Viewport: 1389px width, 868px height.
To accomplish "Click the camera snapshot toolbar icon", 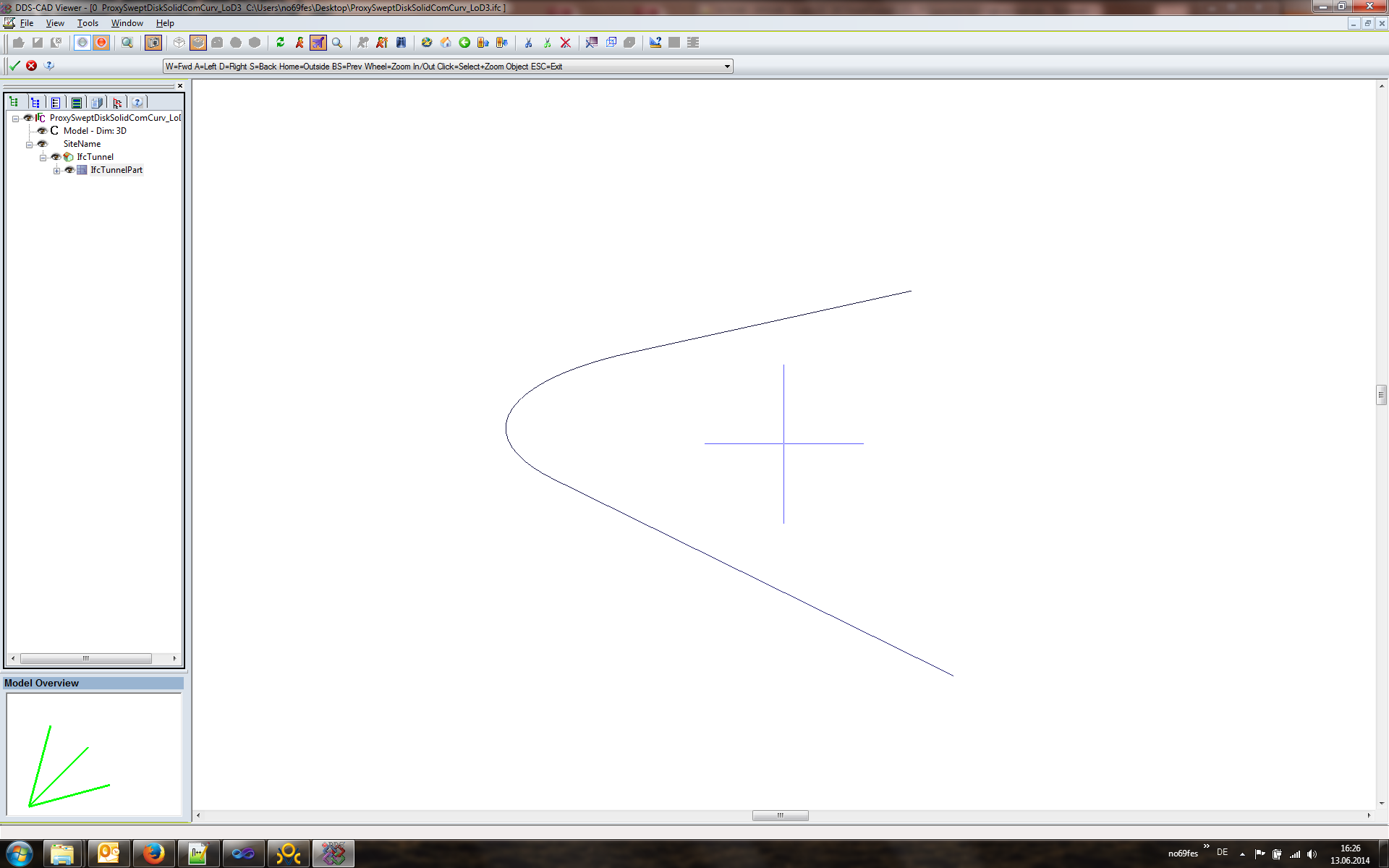I will tap(153, 43).
